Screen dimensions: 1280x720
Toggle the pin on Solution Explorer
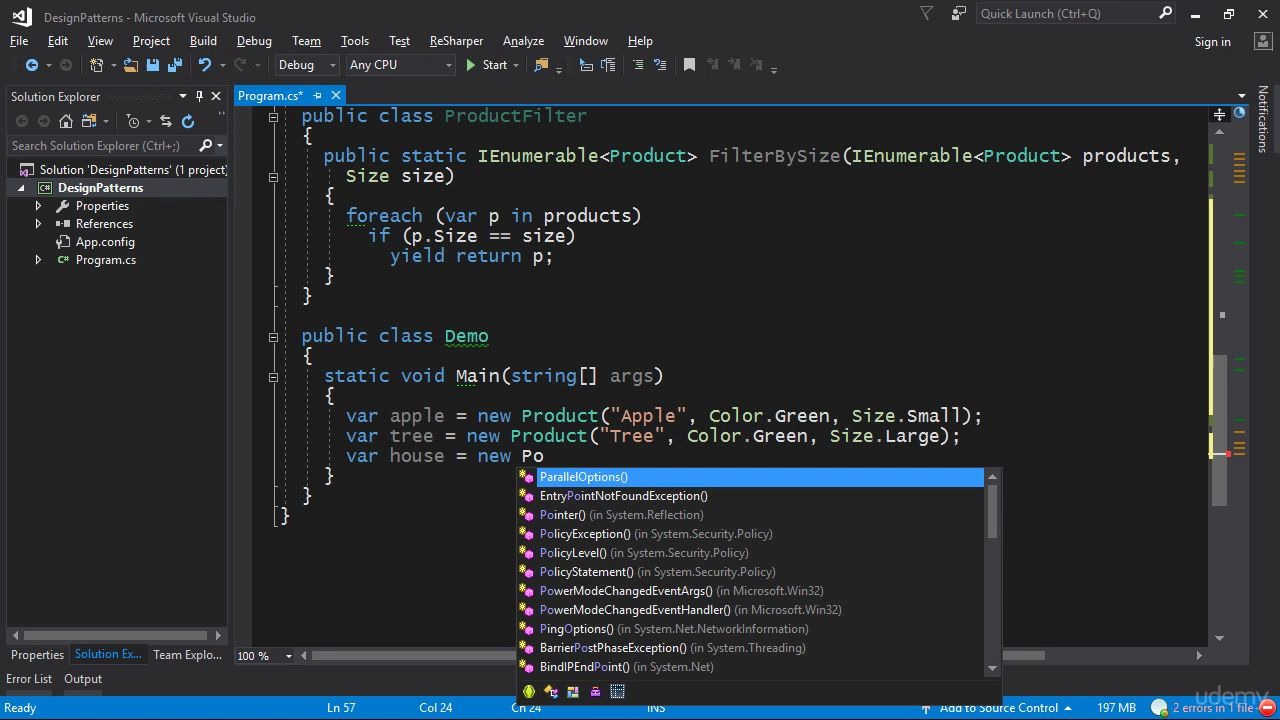point(198,96)
